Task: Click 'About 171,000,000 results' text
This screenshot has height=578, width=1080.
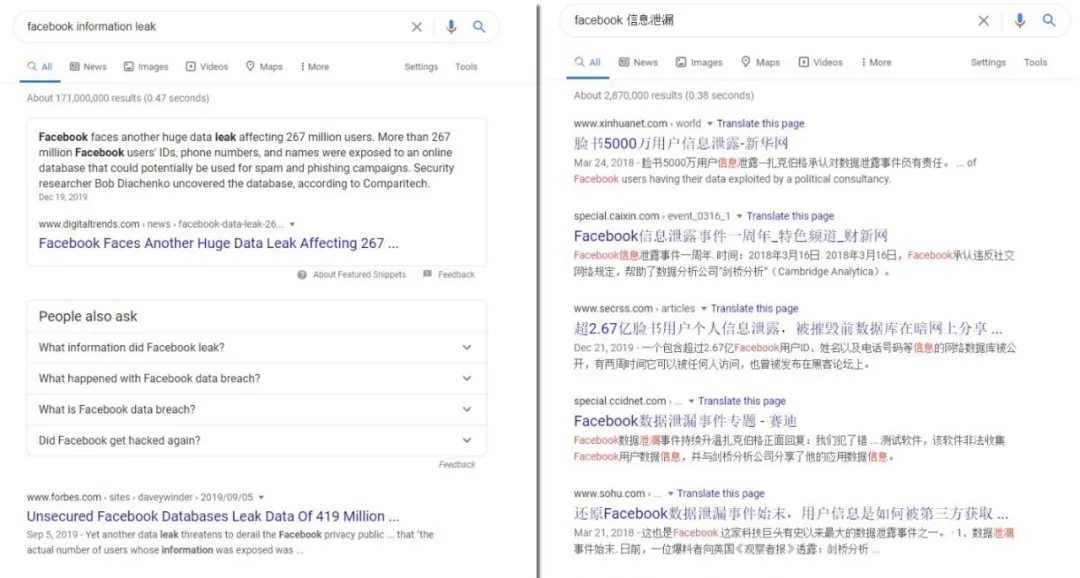Action: coord(118,98)
